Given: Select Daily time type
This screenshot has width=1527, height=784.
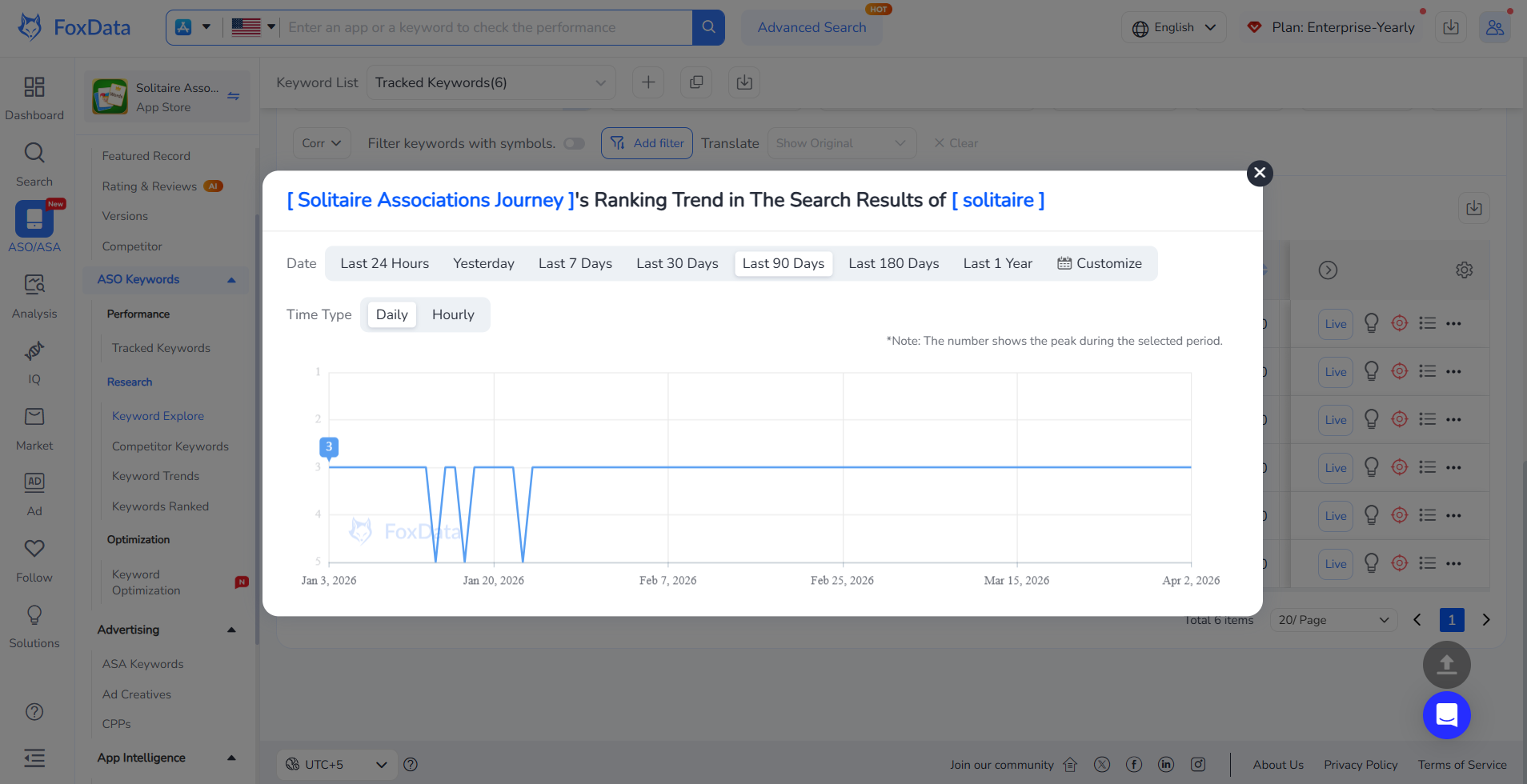Looking at the screenshot, I should 391,314.
